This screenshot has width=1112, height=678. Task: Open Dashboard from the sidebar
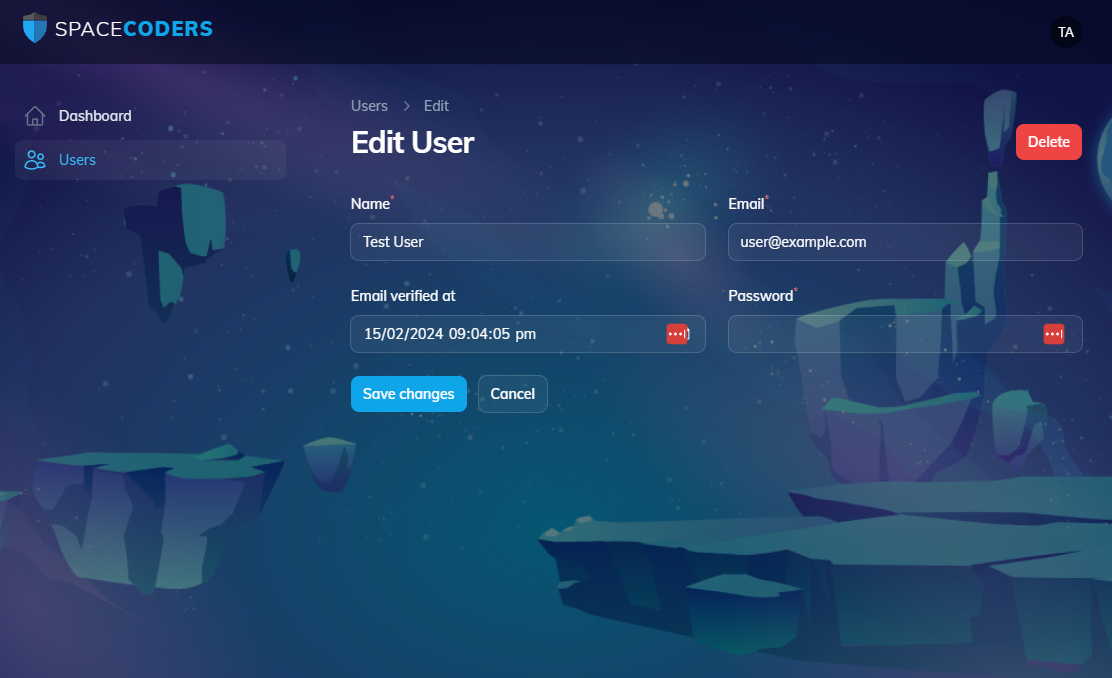coord(150,116)
